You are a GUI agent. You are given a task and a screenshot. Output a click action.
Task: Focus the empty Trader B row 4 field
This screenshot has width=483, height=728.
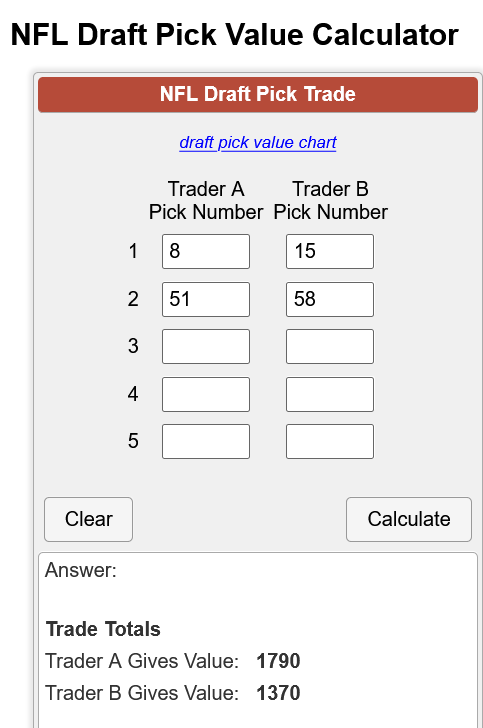tap(330, 394)
